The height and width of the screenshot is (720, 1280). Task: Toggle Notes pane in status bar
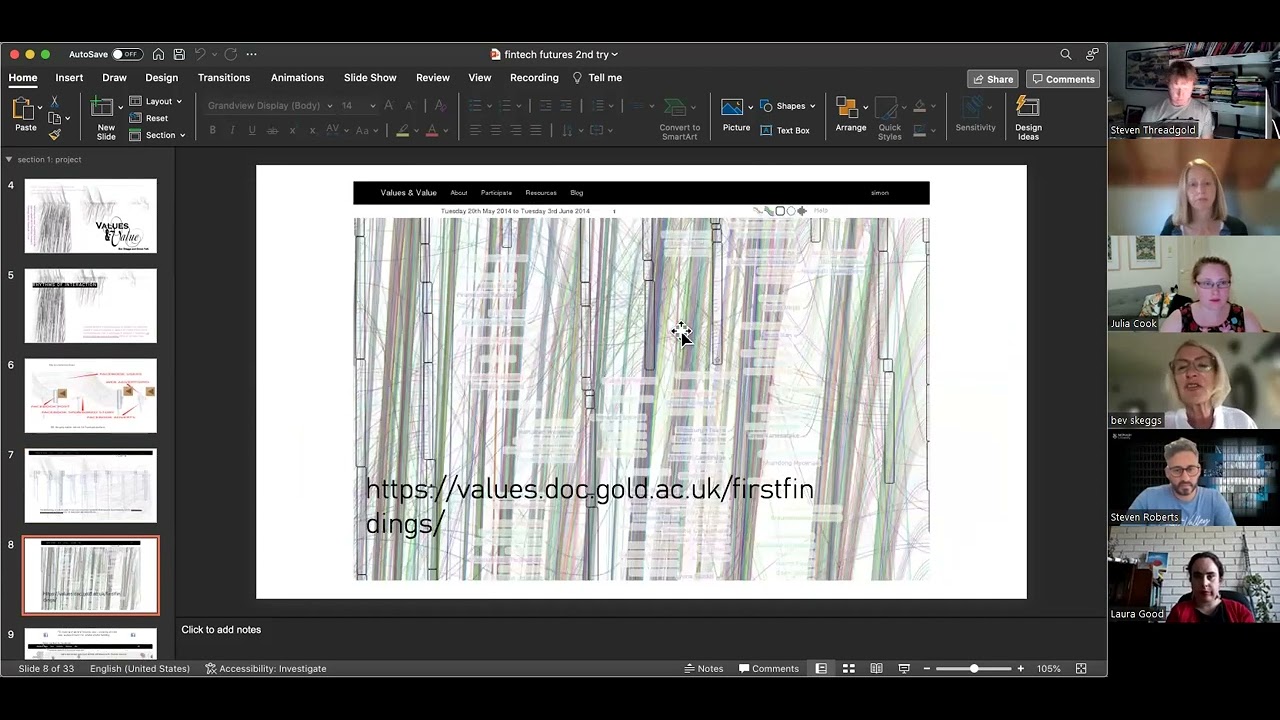coord(704,668)
